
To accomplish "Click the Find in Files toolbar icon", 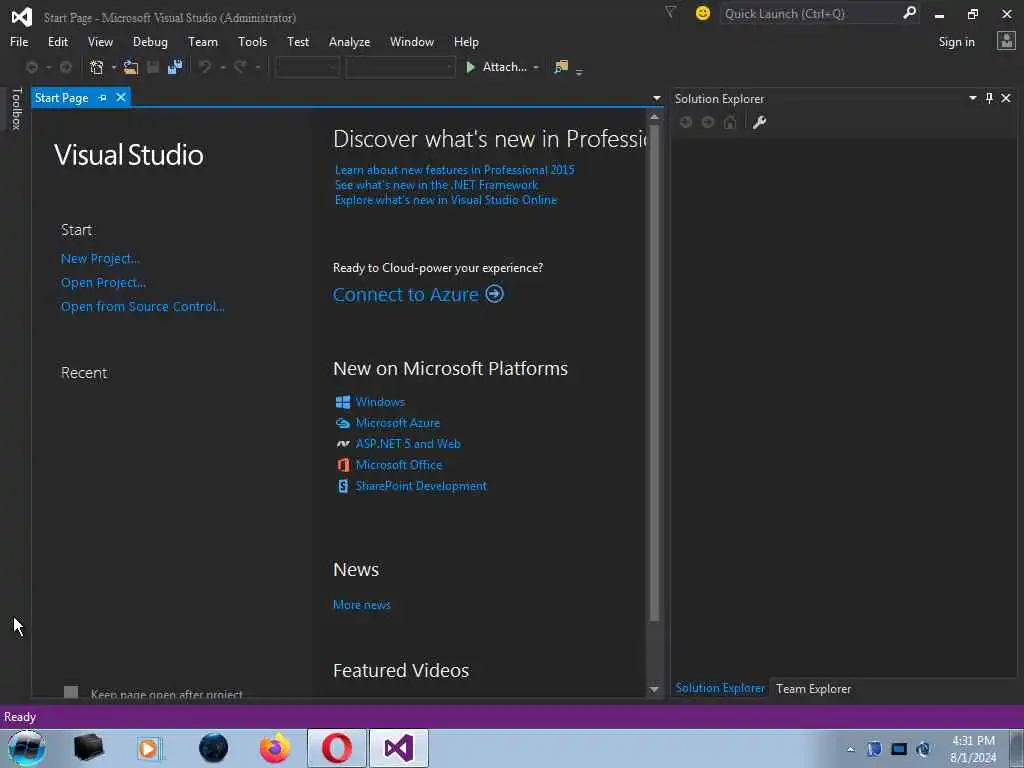I will point(561,67).
